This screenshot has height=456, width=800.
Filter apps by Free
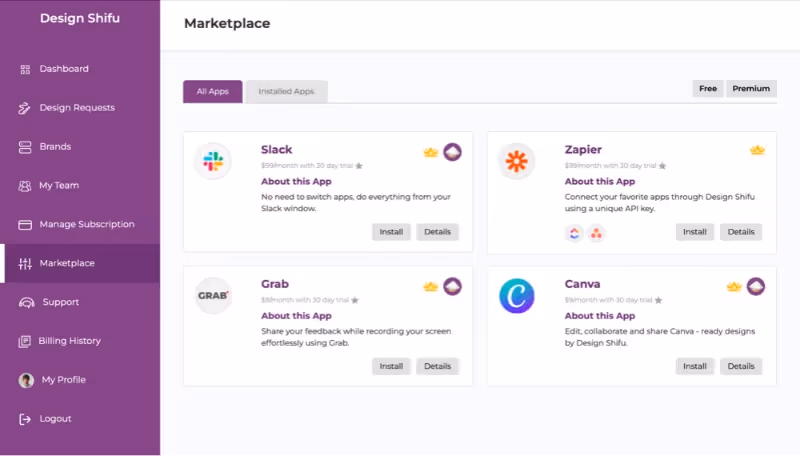click(x=708, y=89)
